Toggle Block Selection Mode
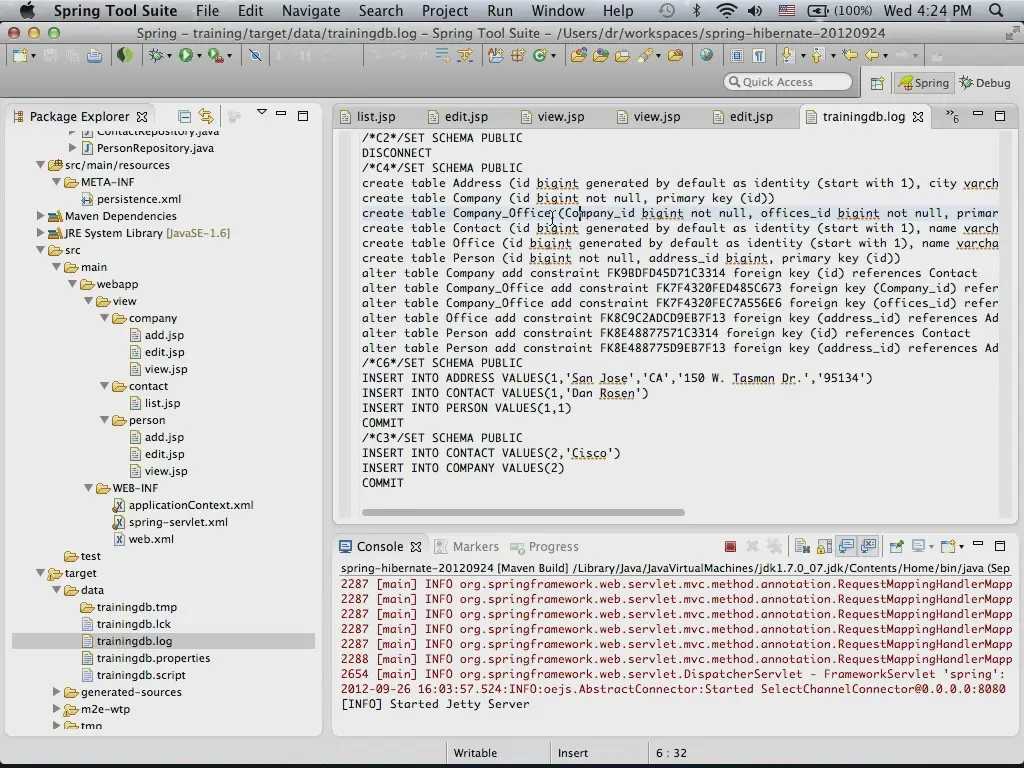The image size is (1024, 768). [x=737, y=56]
